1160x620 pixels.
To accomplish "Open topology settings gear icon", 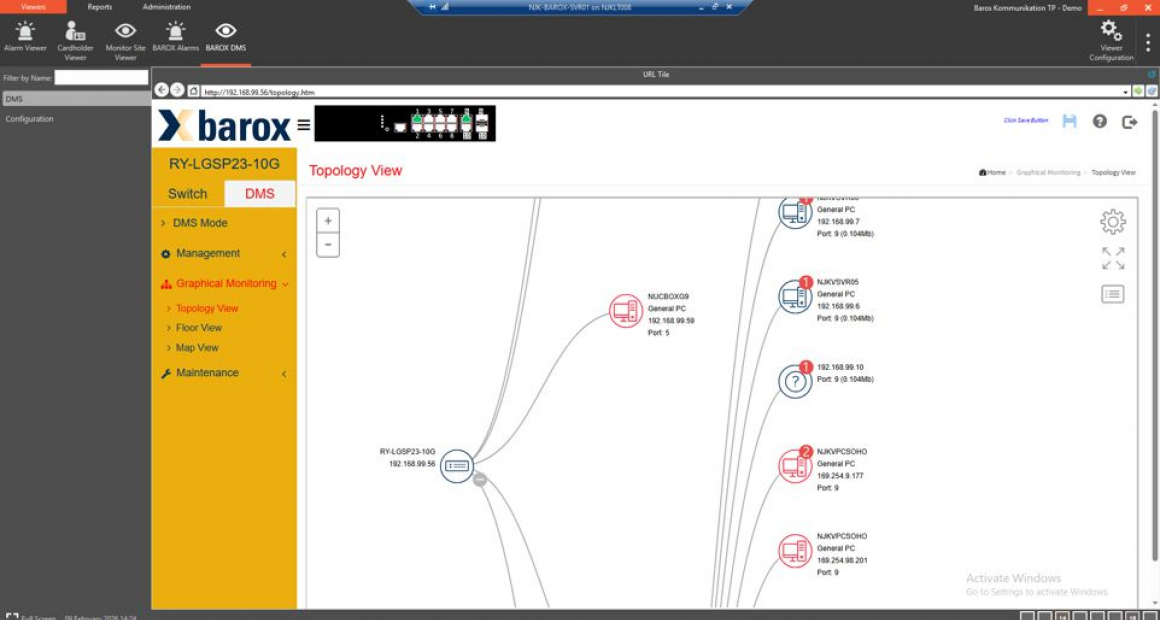I will point(1112,222).
